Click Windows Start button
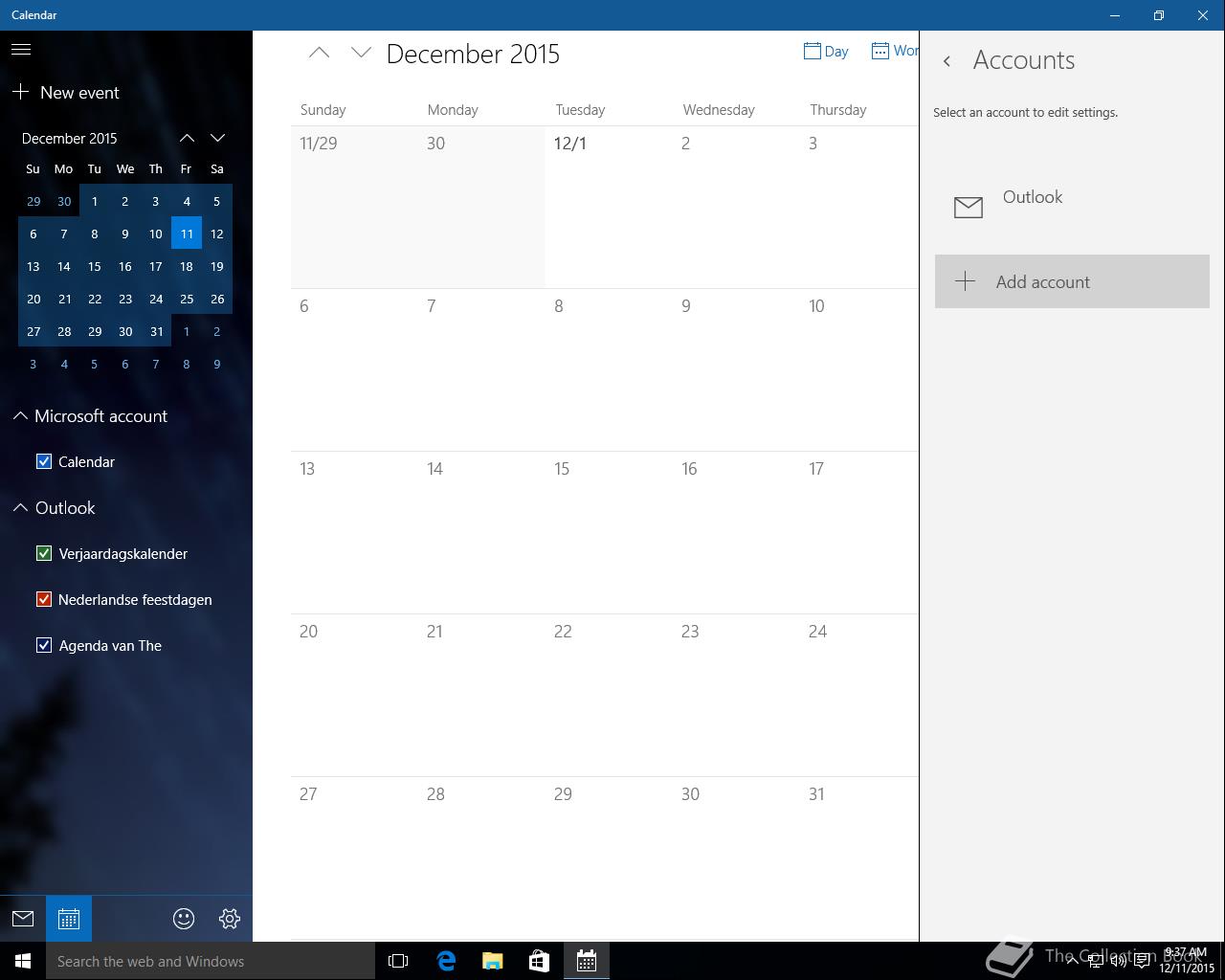 pyautogui.click(x=23, y=961)
